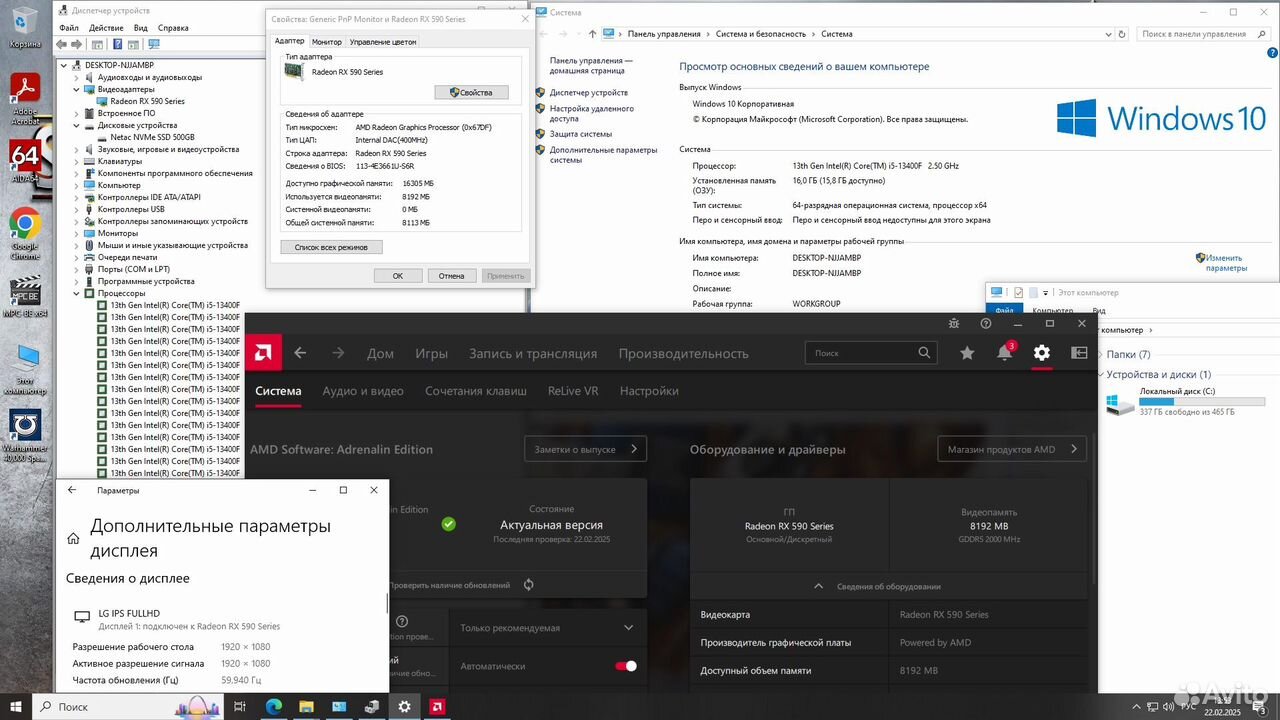Open the AIDA64 desktop shortcut
The height and width of the screenshot is (720, 1280).
click(x=25, y=162)
